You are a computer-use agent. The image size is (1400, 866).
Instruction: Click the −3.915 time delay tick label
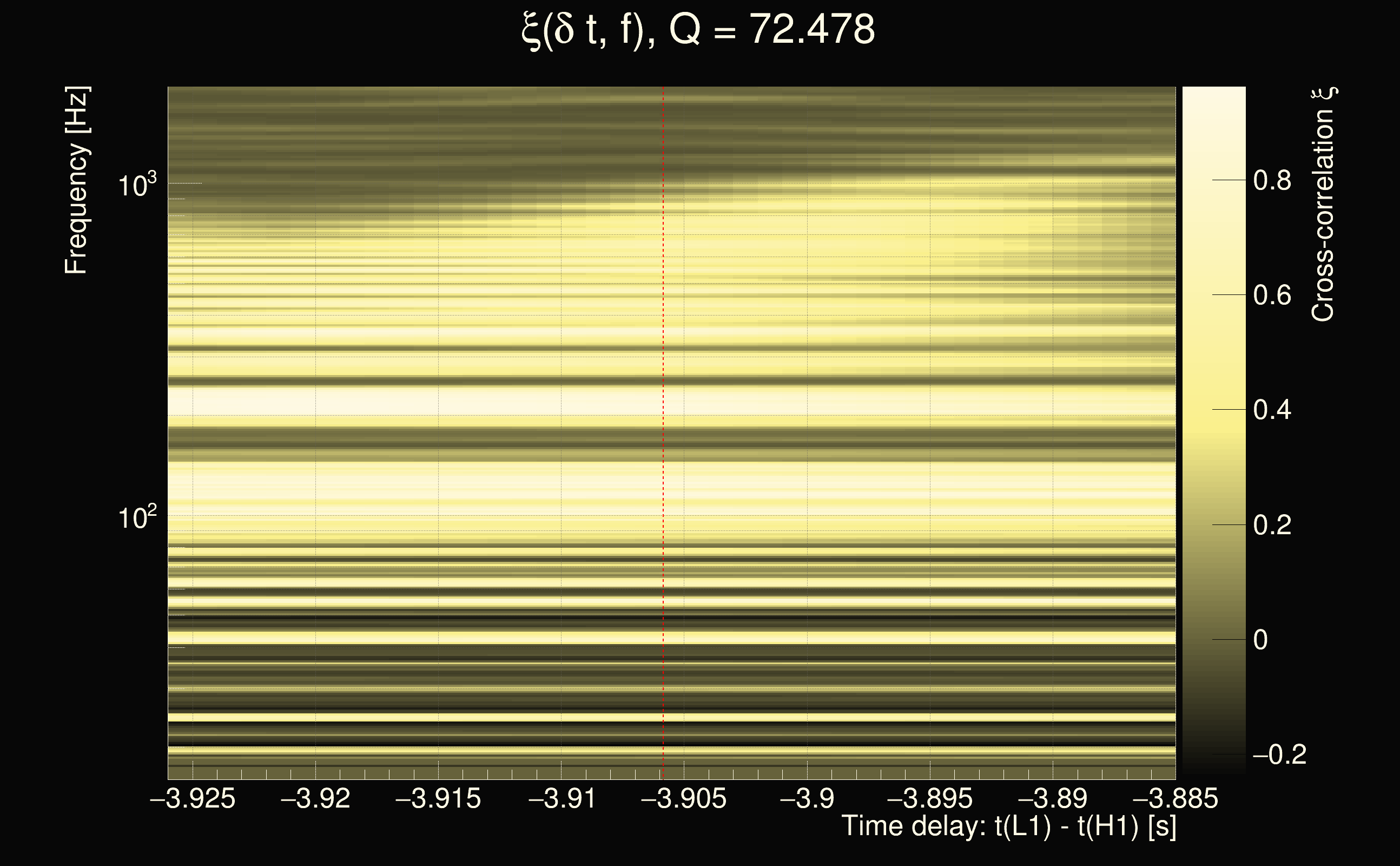click(438, 798)
